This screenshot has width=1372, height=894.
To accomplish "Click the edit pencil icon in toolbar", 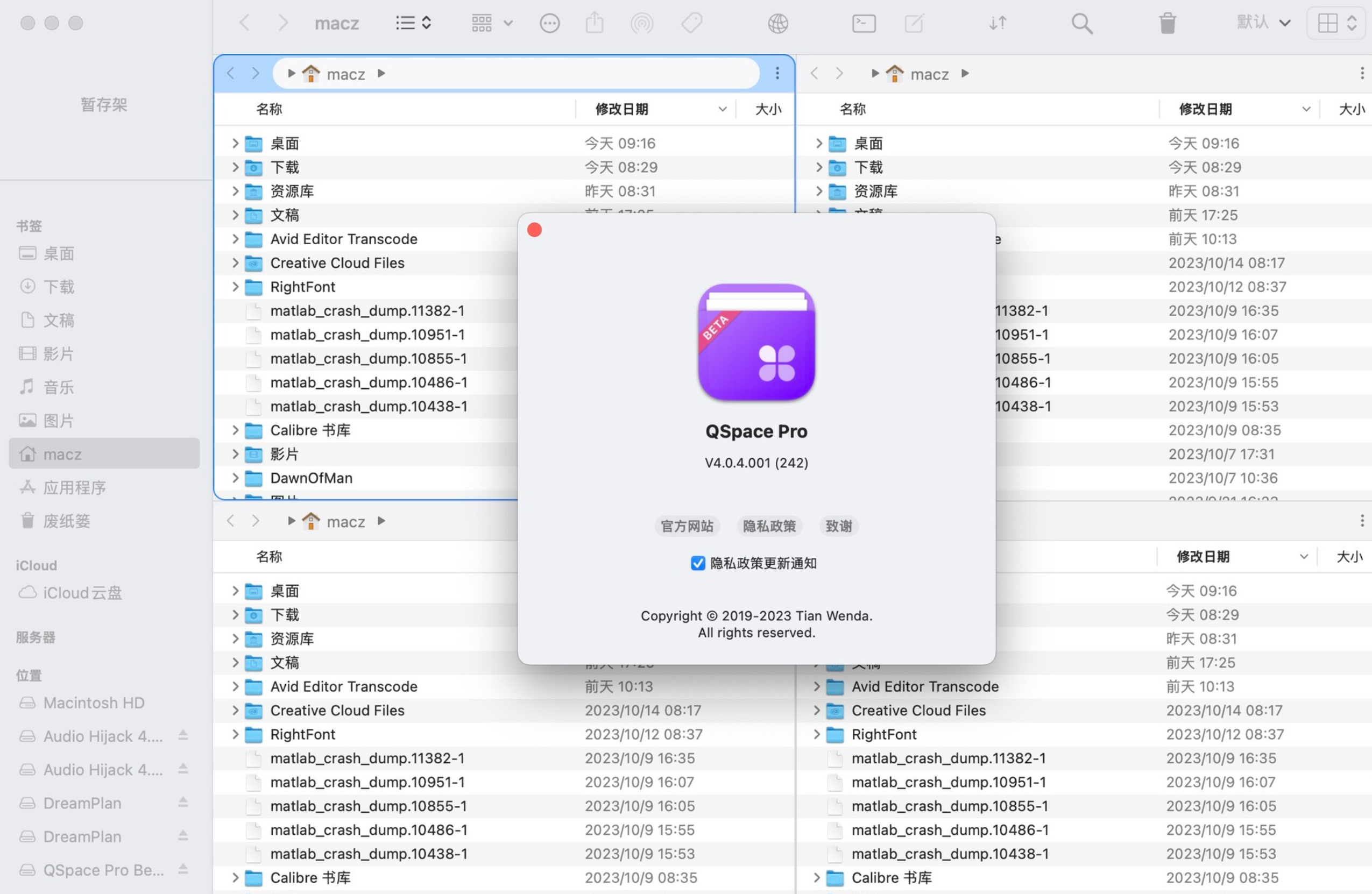I will 914,23.
